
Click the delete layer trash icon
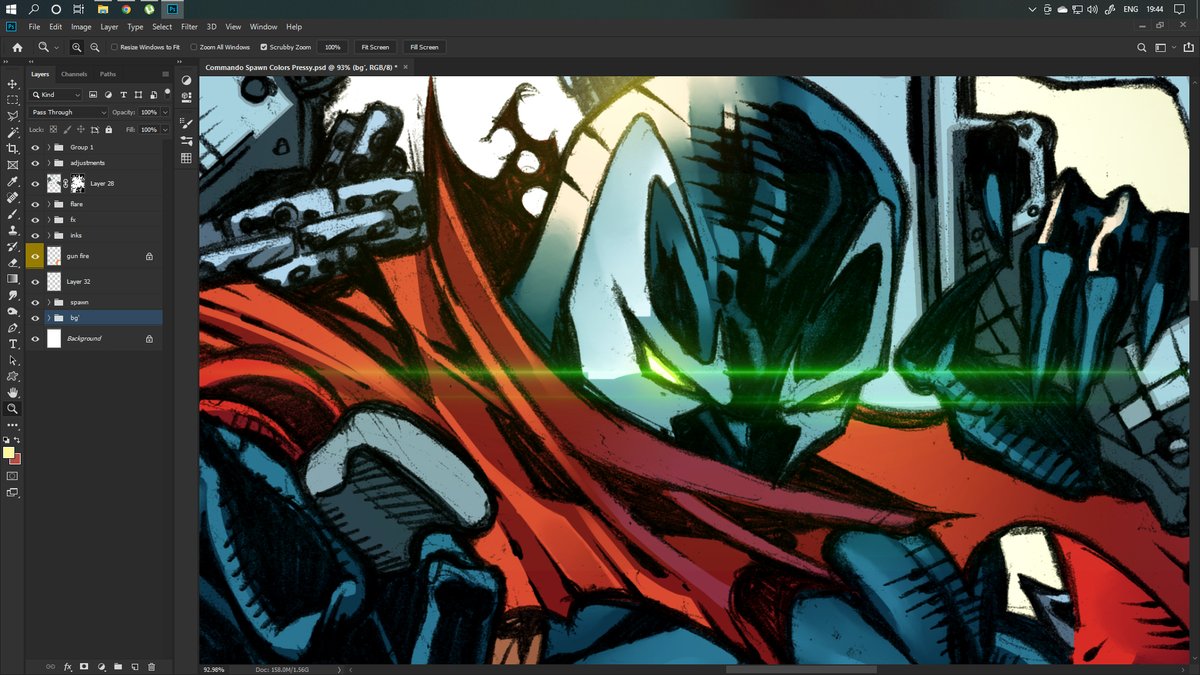(151, 666)
